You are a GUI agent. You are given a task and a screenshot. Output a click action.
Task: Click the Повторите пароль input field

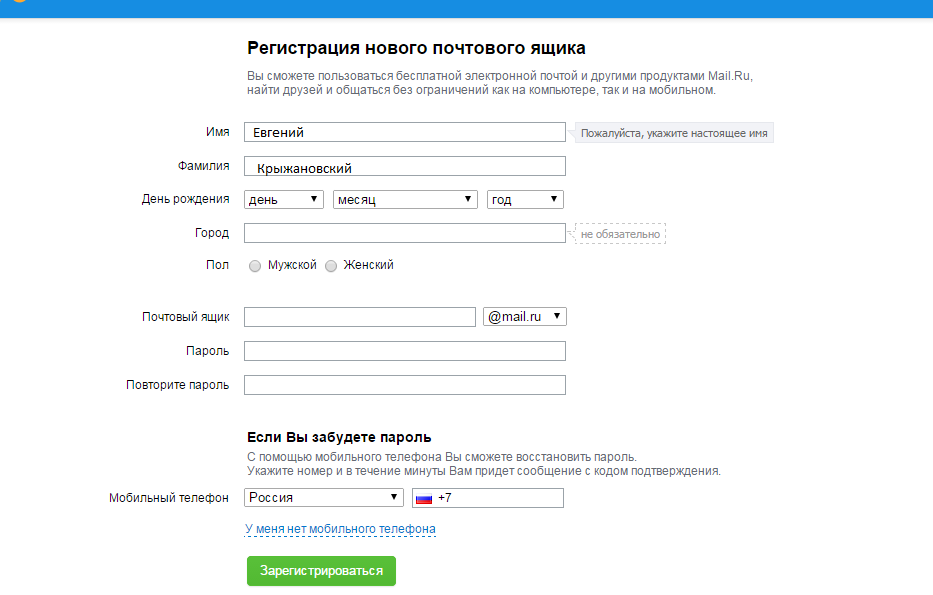point(405,385)
